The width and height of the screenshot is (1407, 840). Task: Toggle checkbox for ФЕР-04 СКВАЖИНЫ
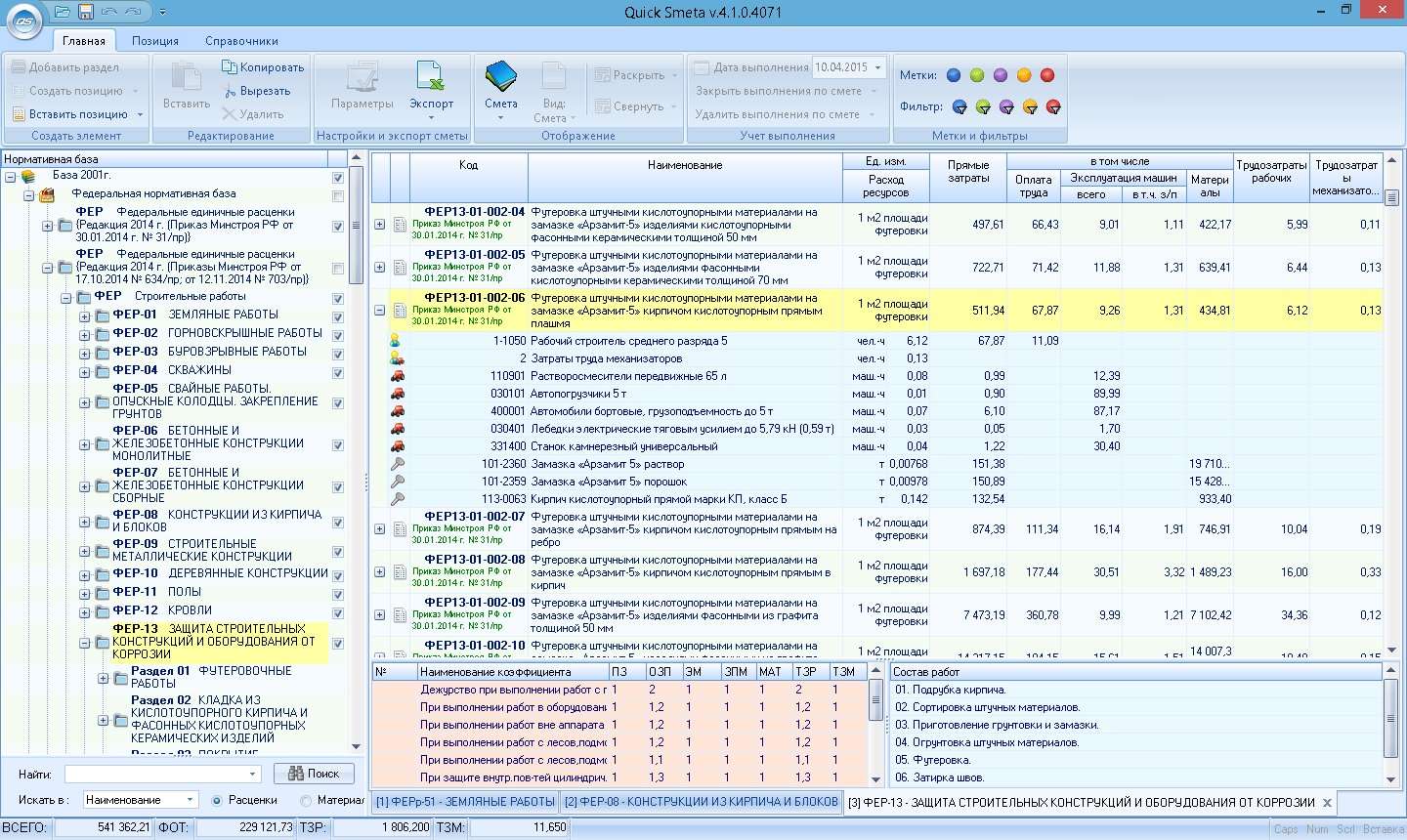point(338,373)
